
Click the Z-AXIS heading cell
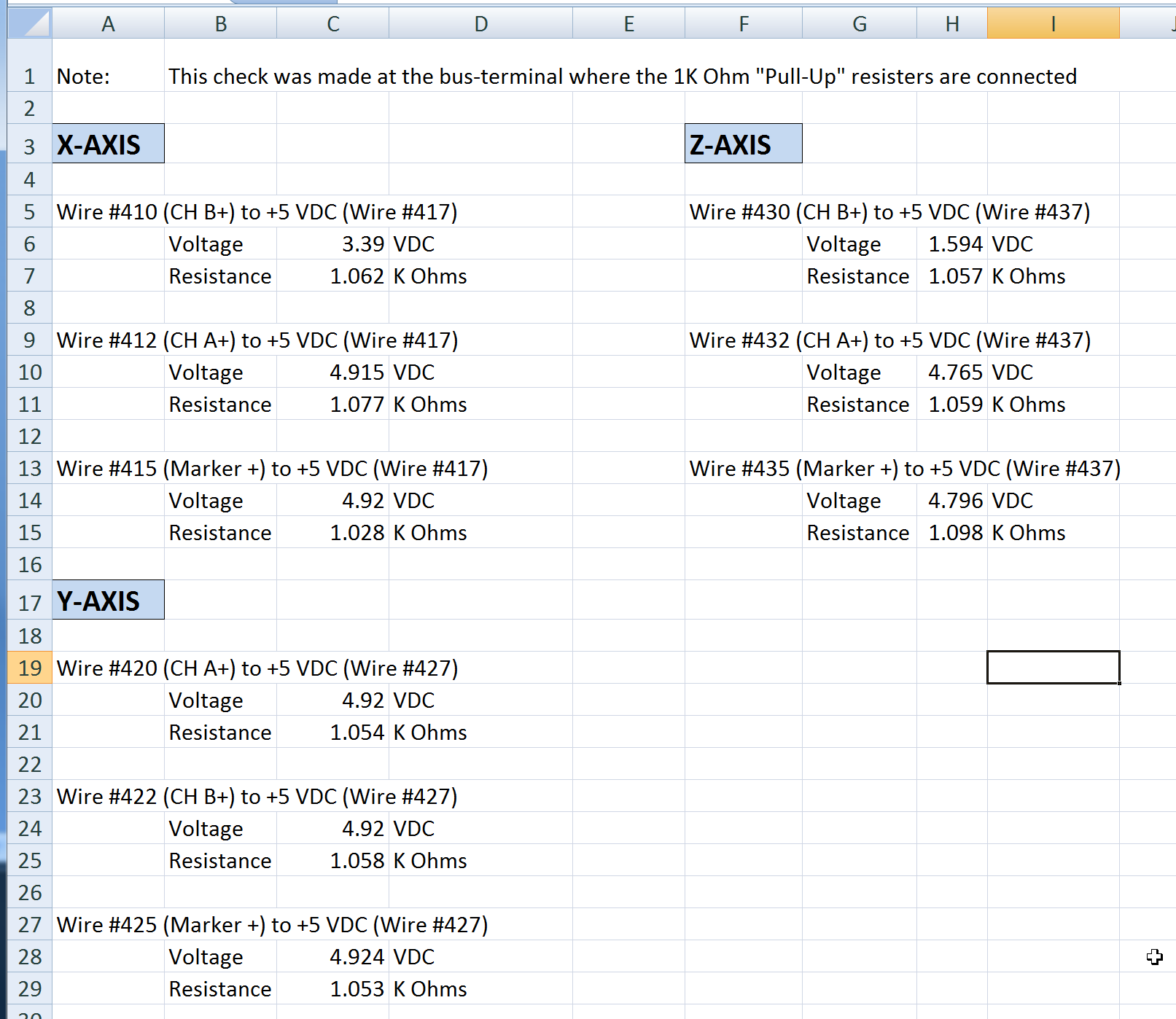click(x=743, y=144)
